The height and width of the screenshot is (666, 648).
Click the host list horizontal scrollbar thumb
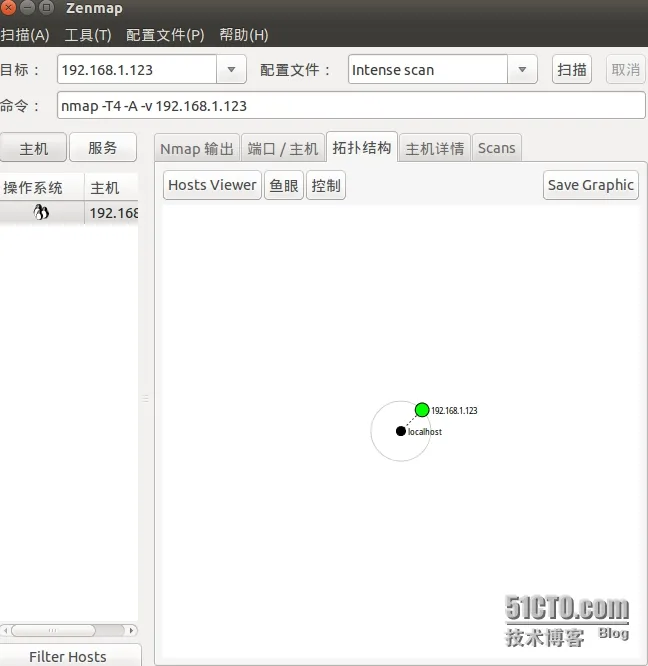point(53,630)
